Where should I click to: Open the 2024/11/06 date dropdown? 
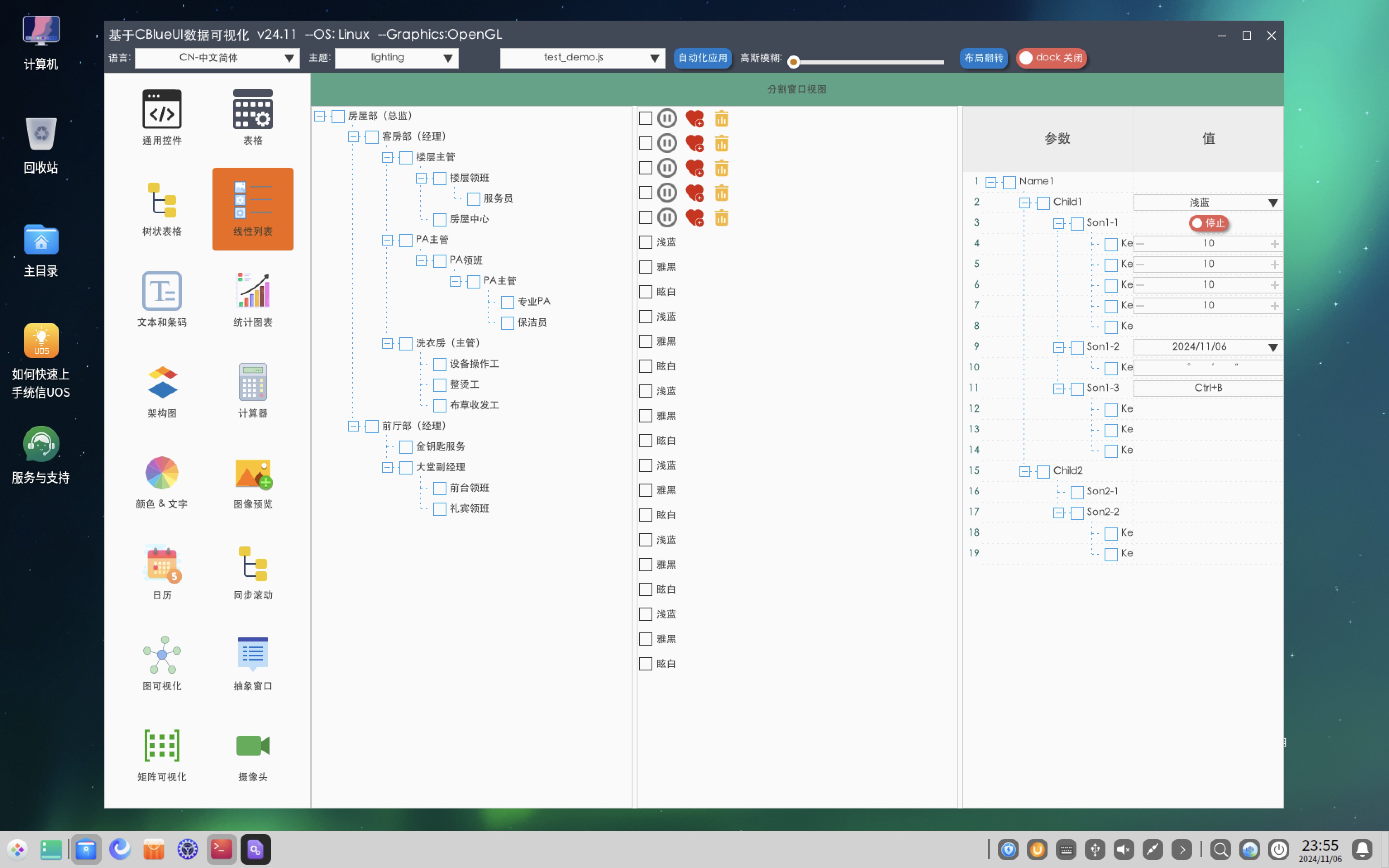pyautogui.click(x=1208, y=347)
